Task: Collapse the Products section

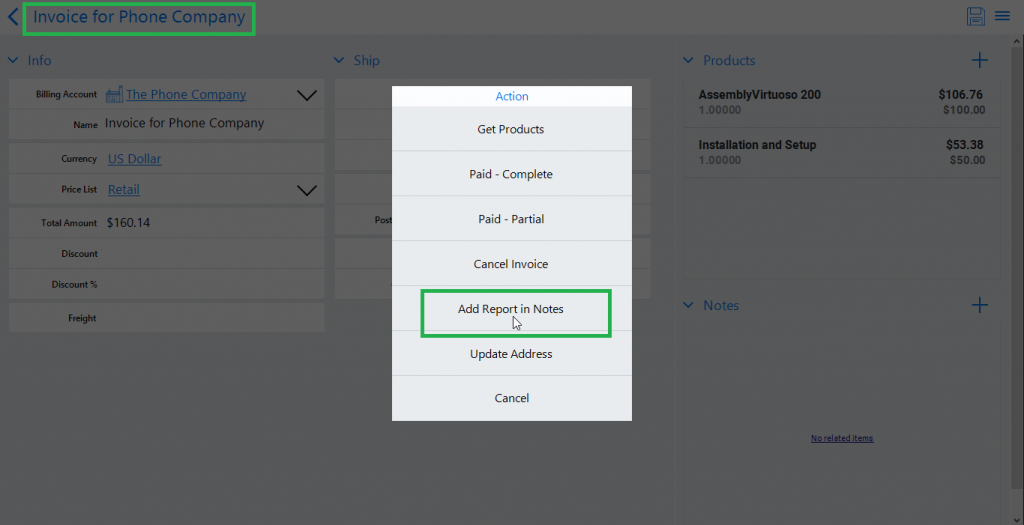Action: tap(688, 61)
